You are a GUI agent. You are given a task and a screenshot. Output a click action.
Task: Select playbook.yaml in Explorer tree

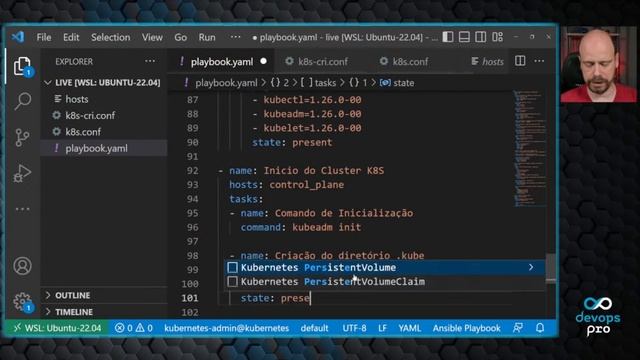click(104, 148)
